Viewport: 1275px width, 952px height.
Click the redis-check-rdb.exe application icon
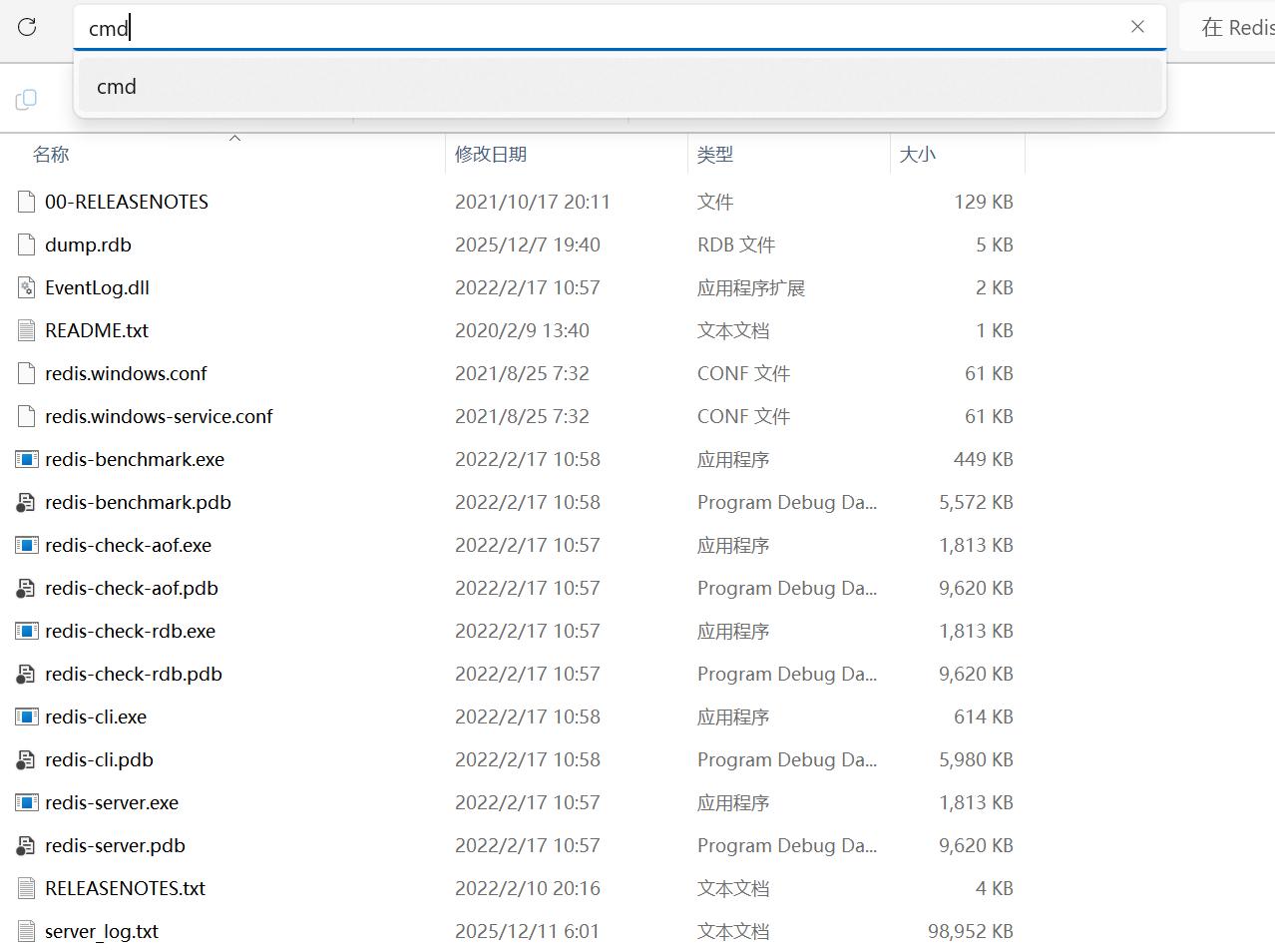27,631
